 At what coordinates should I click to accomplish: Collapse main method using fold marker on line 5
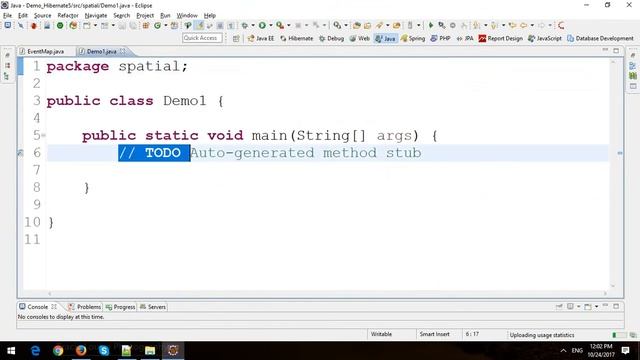point(43,135)
